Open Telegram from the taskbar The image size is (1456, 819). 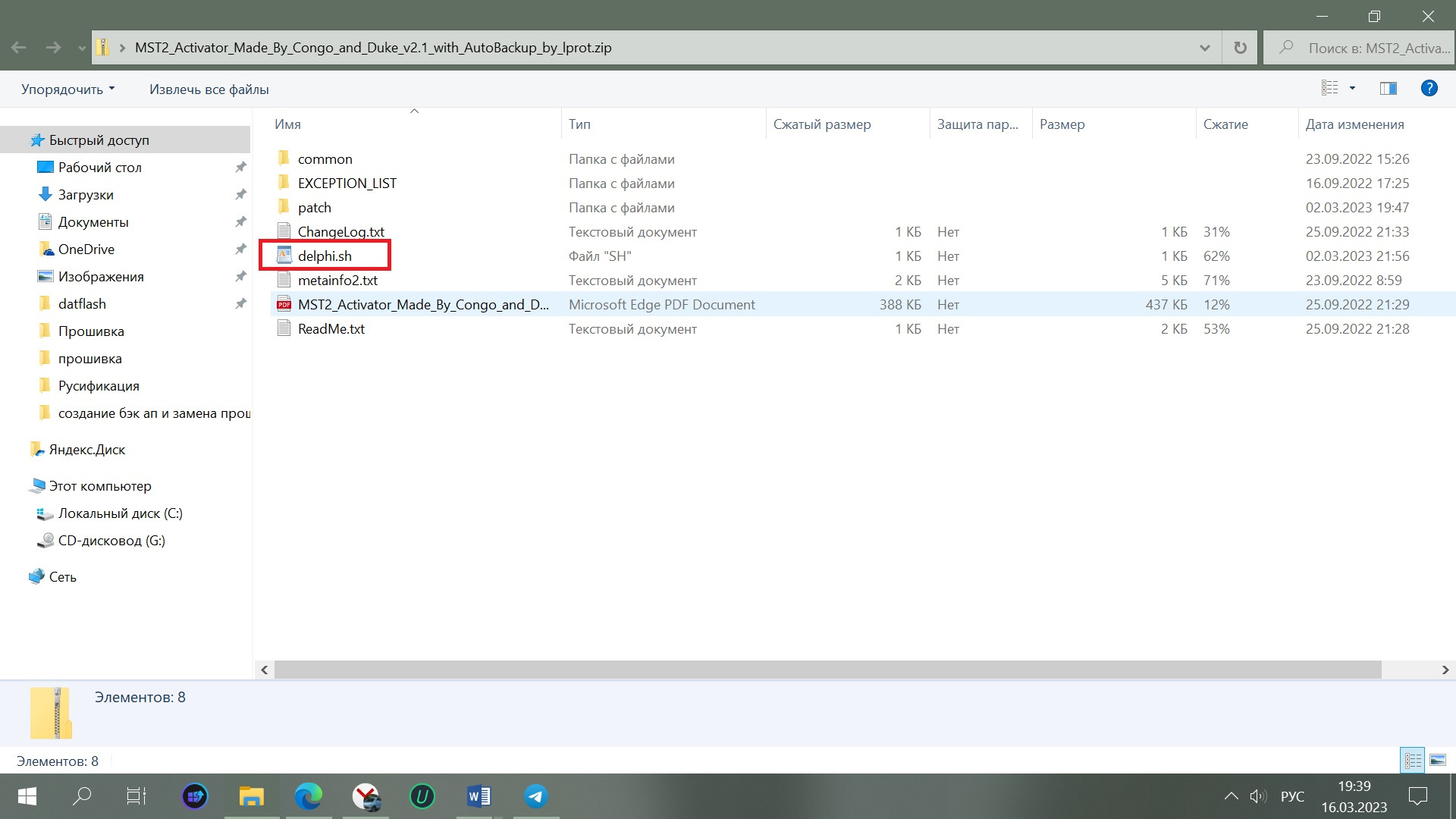[535, 796]
